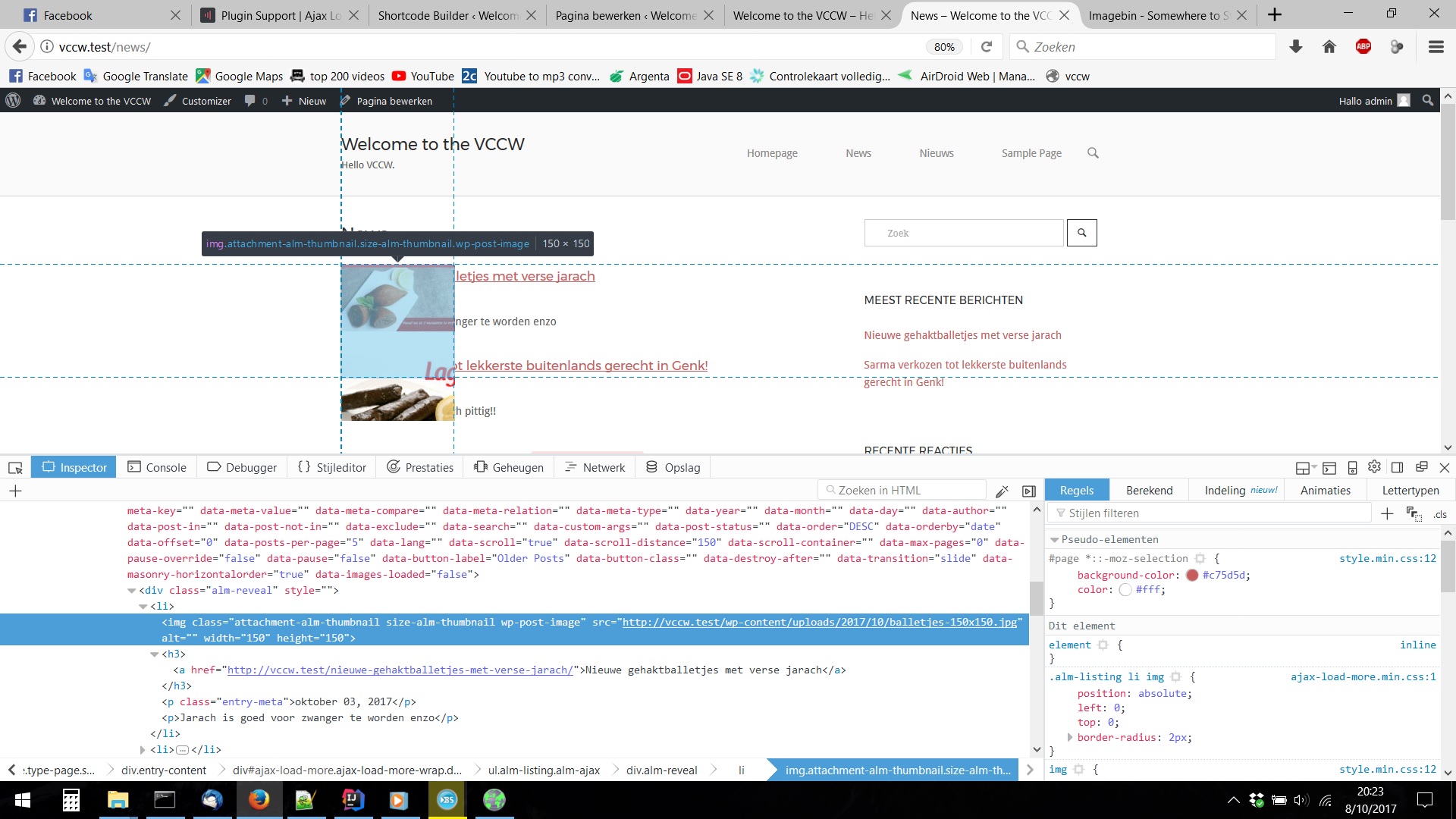The height and width of the screenshot is (819, 1456).
Task: Expand the border-radius property
Action: tap(1069, 738)
